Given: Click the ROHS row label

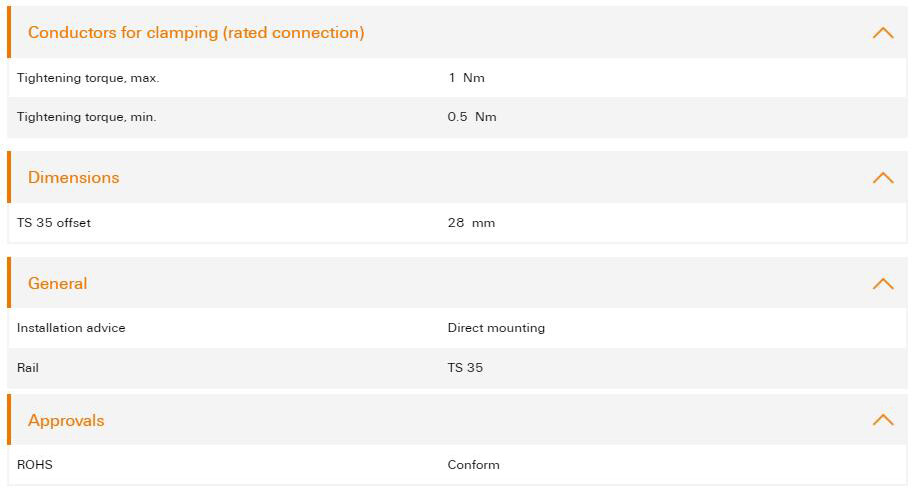Looking at the screenshot, I should click(35, 465).
